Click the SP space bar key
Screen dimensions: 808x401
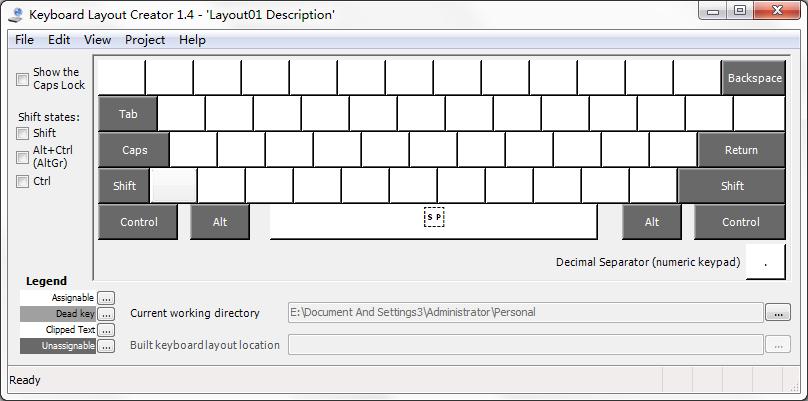click(433, 221)
